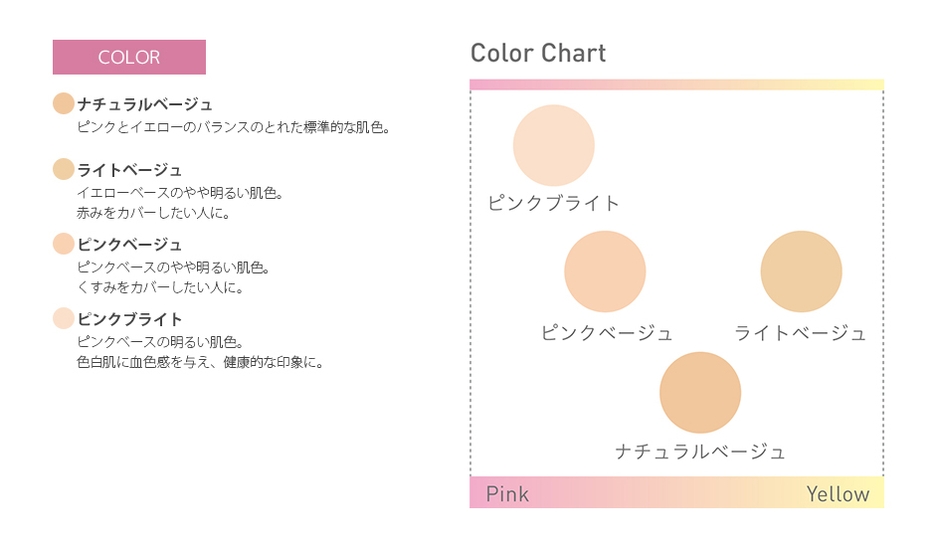
Task: Click the ライトベージュ circle in Color Chart
Action: 801,271
